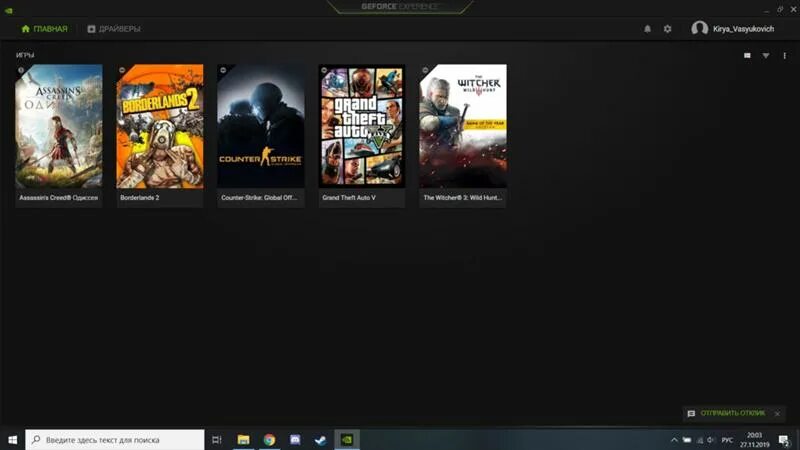Open Google Chrome from the taskbar
The height and width of the screenshot is (450, 800).
tap(269, 440)
